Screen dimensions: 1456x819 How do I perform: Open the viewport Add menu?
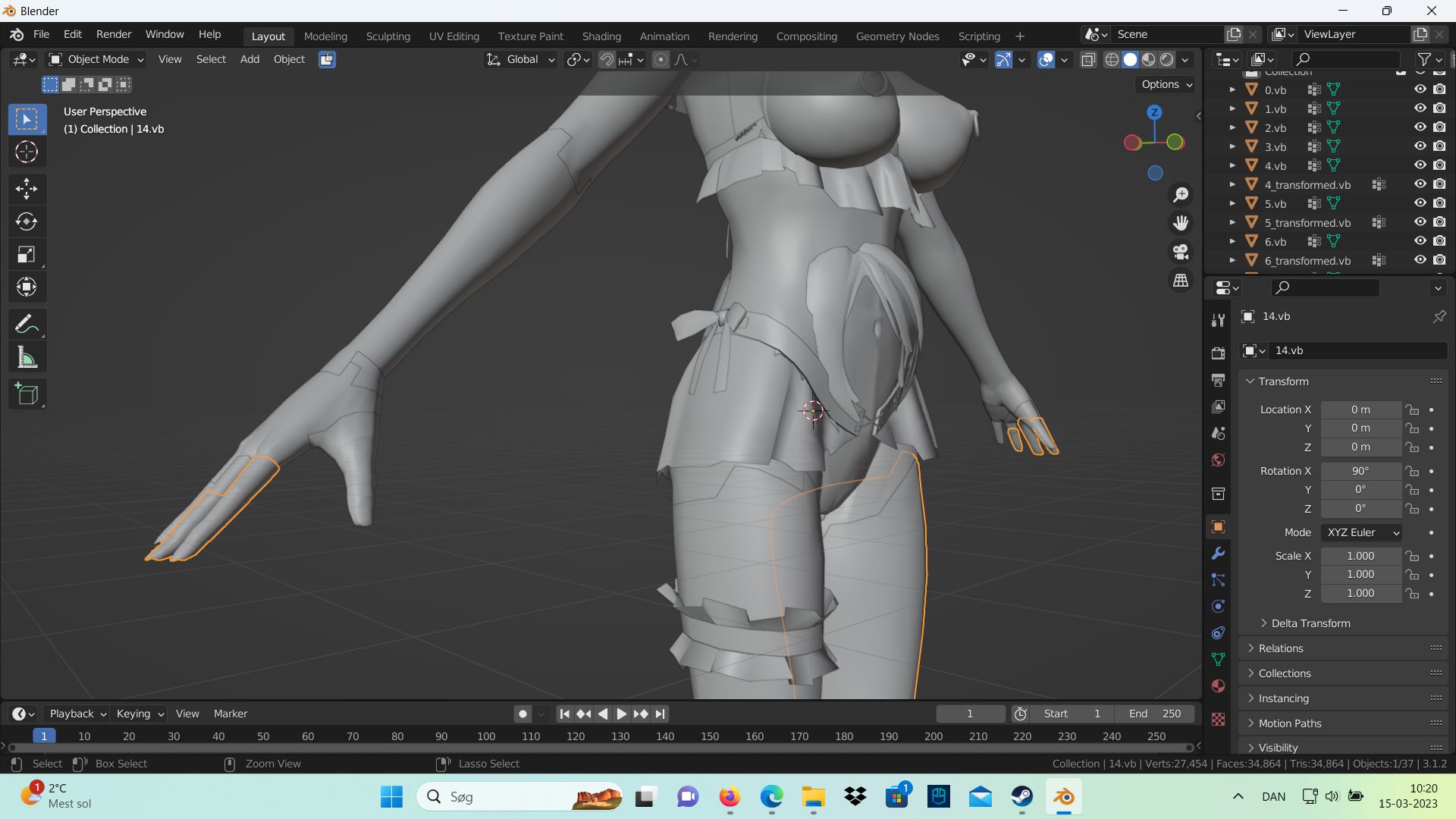[x=249, y=60]
